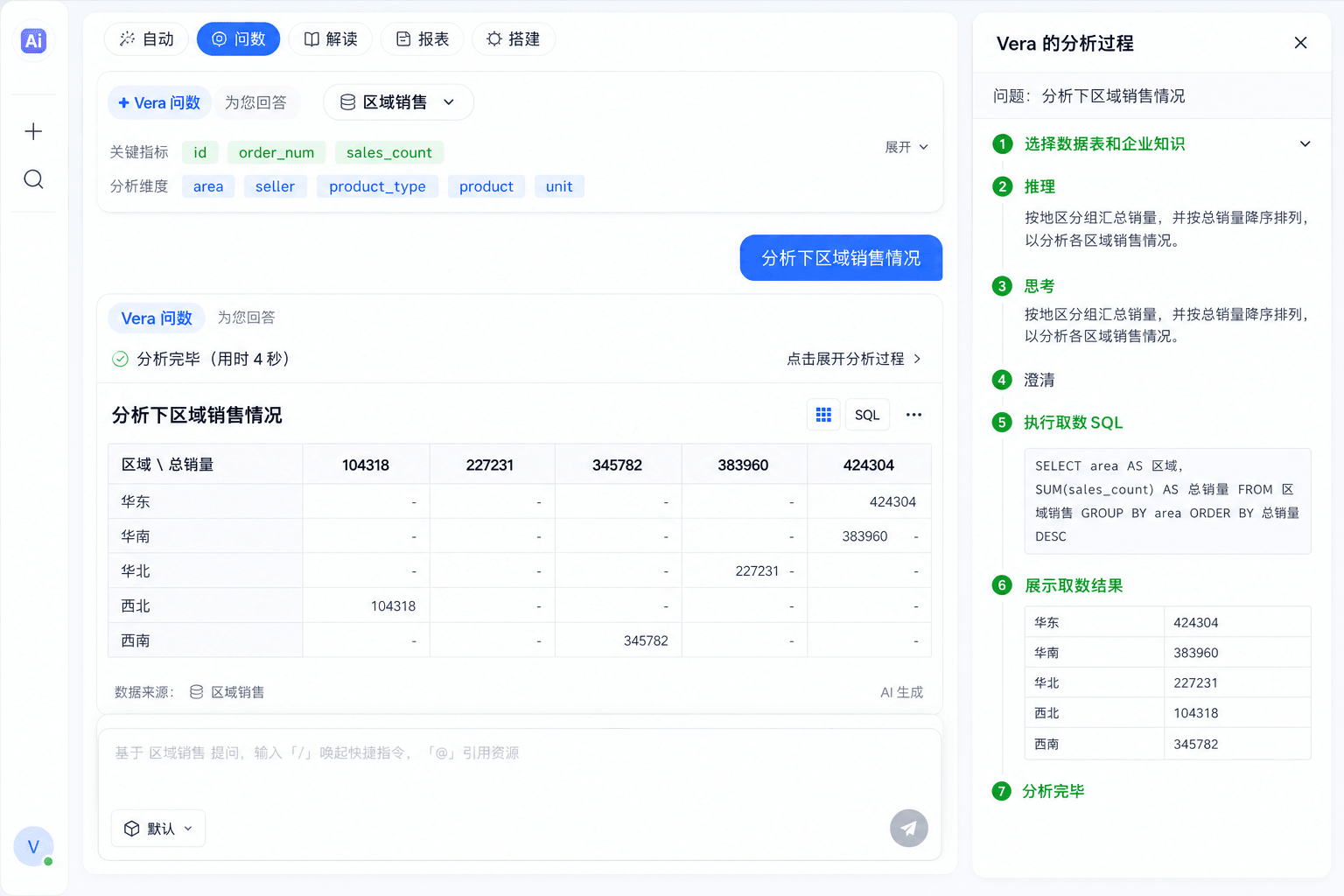Select the id metric tag

point(200,152)
